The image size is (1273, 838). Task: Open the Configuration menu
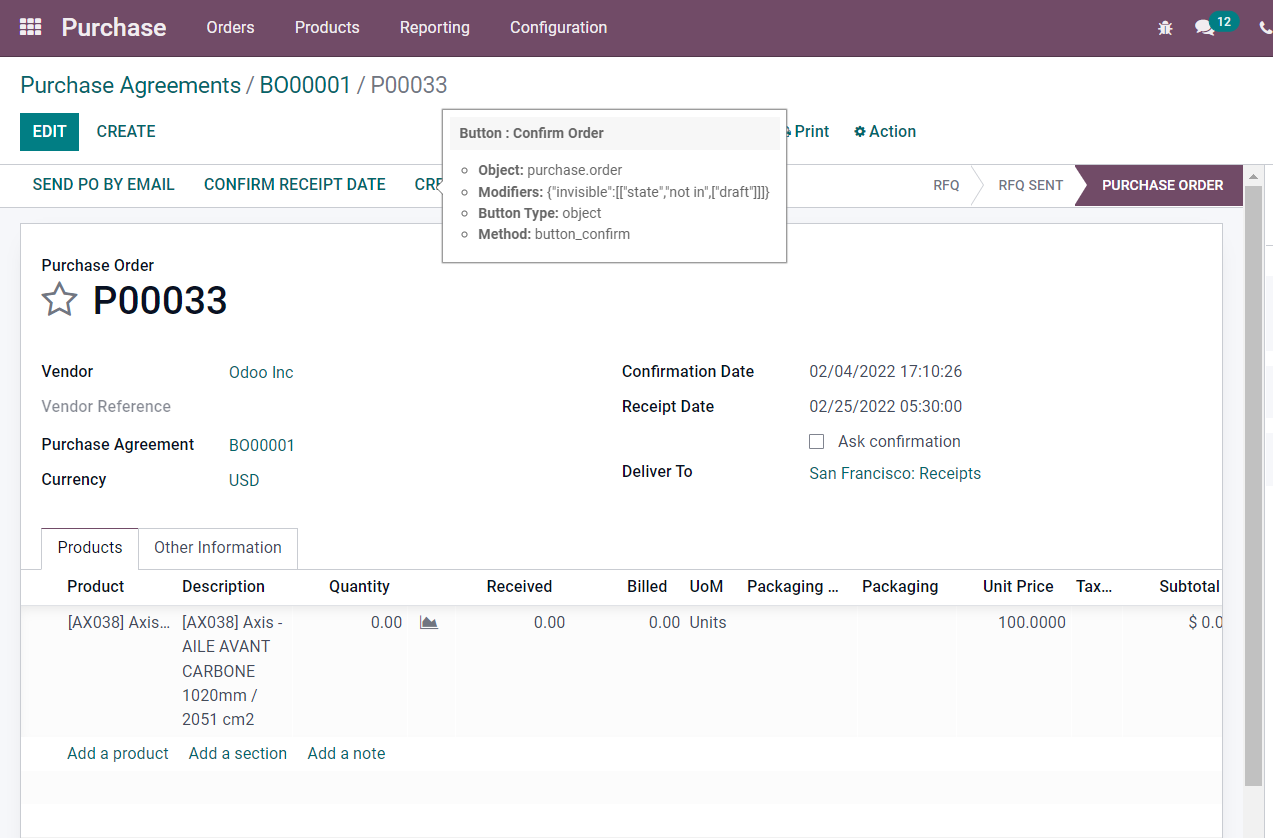(558, 27)
